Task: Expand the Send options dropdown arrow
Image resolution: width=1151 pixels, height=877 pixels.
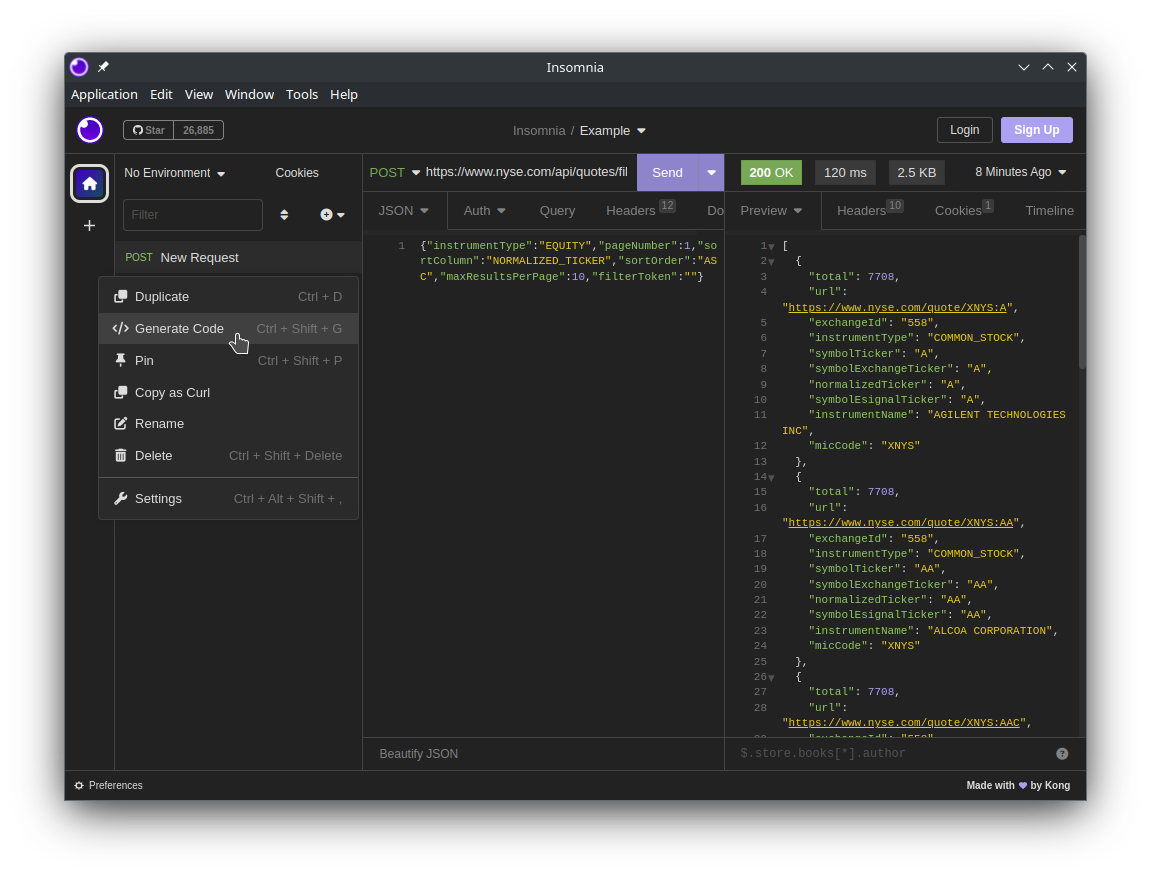Action: (711, 173)
